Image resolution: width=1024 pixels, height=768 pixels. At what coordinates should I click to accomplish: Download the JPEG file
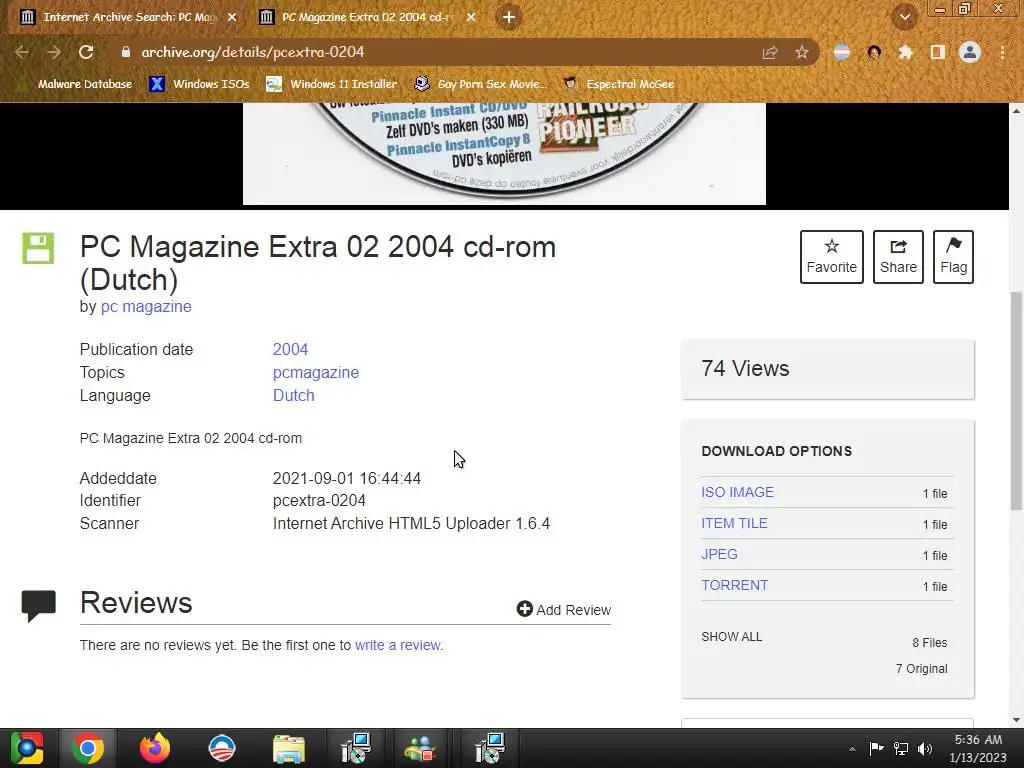[719, 554]
